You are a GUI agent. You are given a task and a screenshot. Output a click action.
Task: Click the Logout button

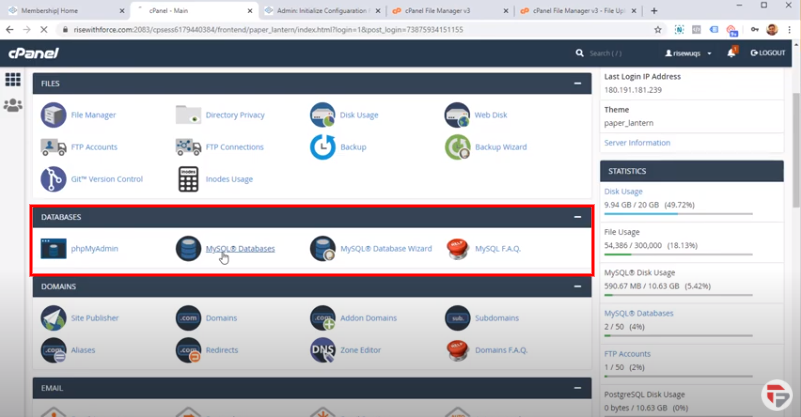tap(767, 53)
